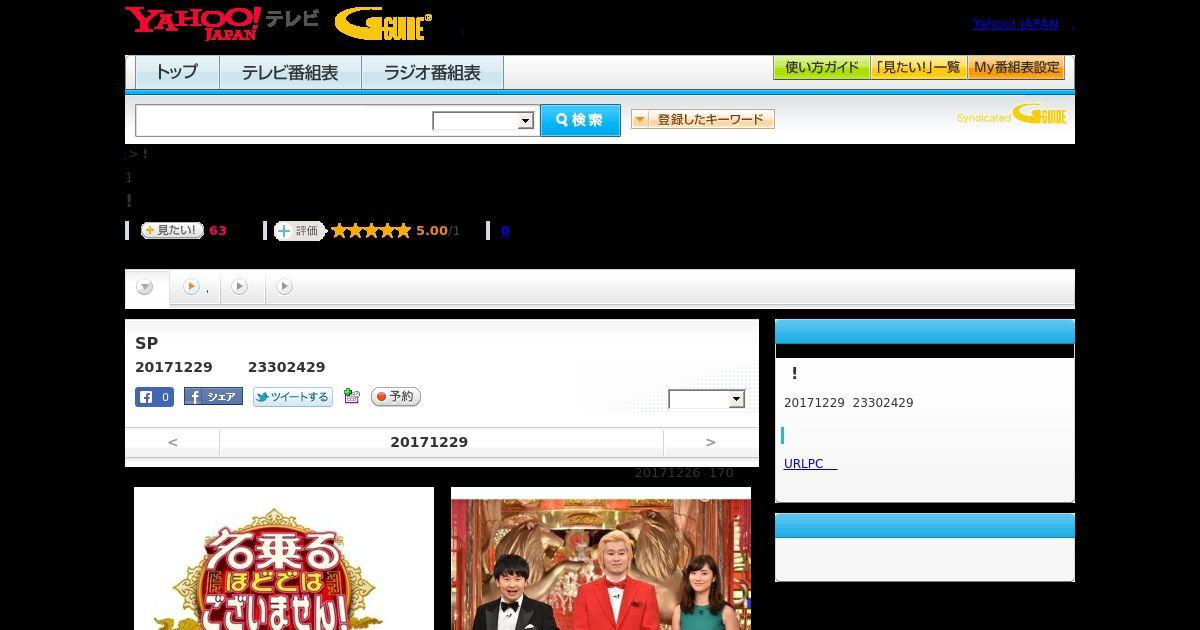
Task: Select the first tab with down-arrow icon
Action: coord(146,288)
